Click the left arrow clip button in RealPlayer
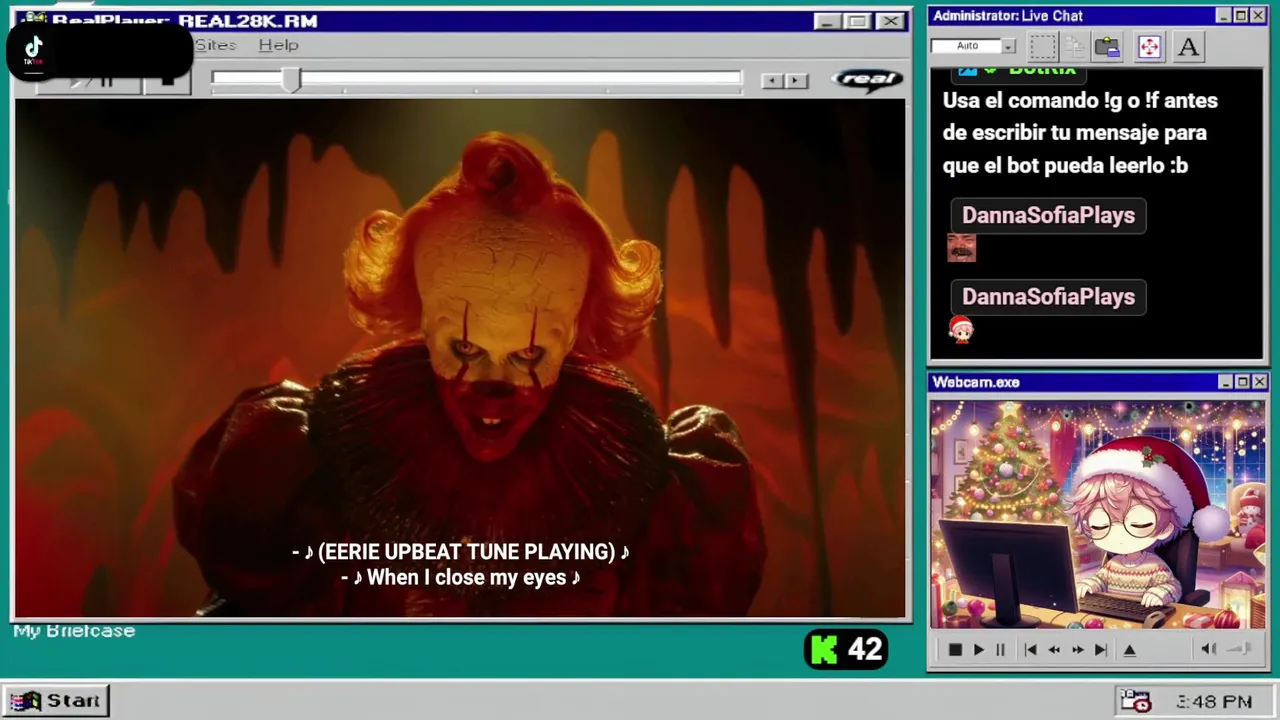 click(772, 80)
